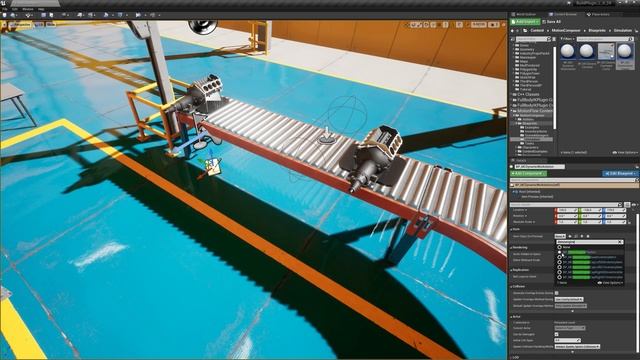Open the Settings toolbar icon
Screen dimensions: 640x360
[x=64, y=15]
